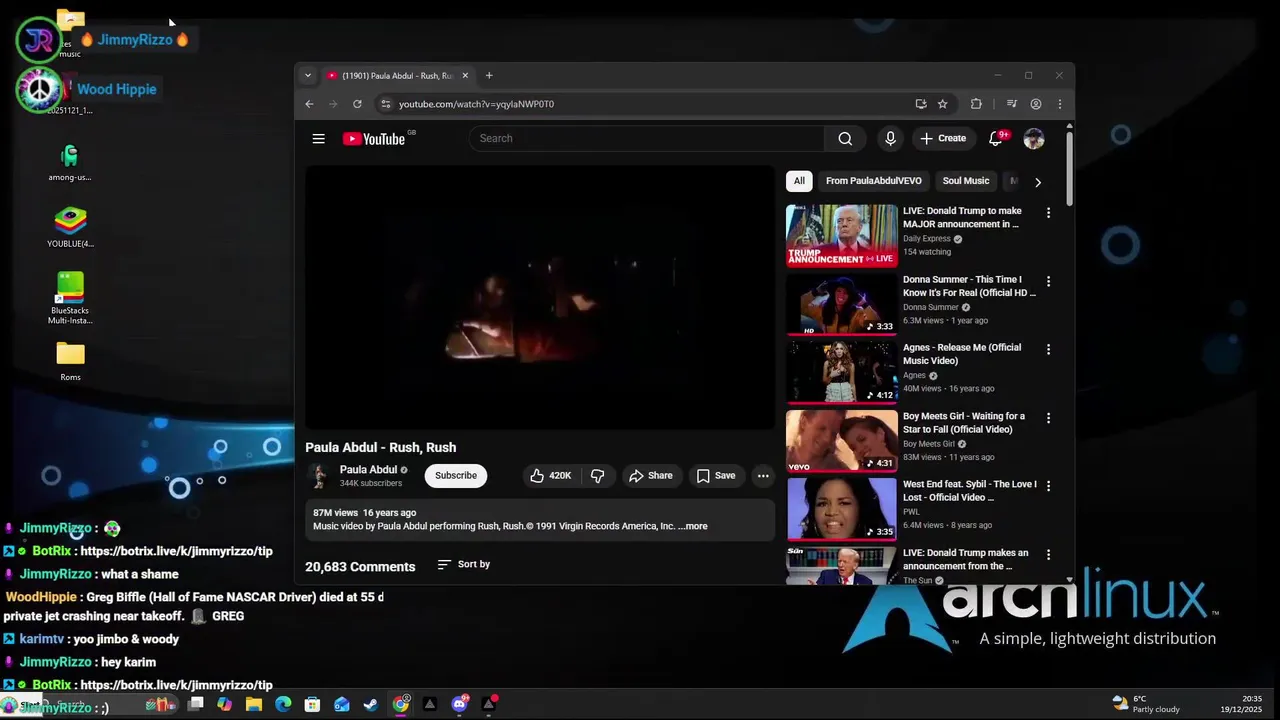
Task: Open File Explorer from the taskbar
Action: click(x=254, y=704)
